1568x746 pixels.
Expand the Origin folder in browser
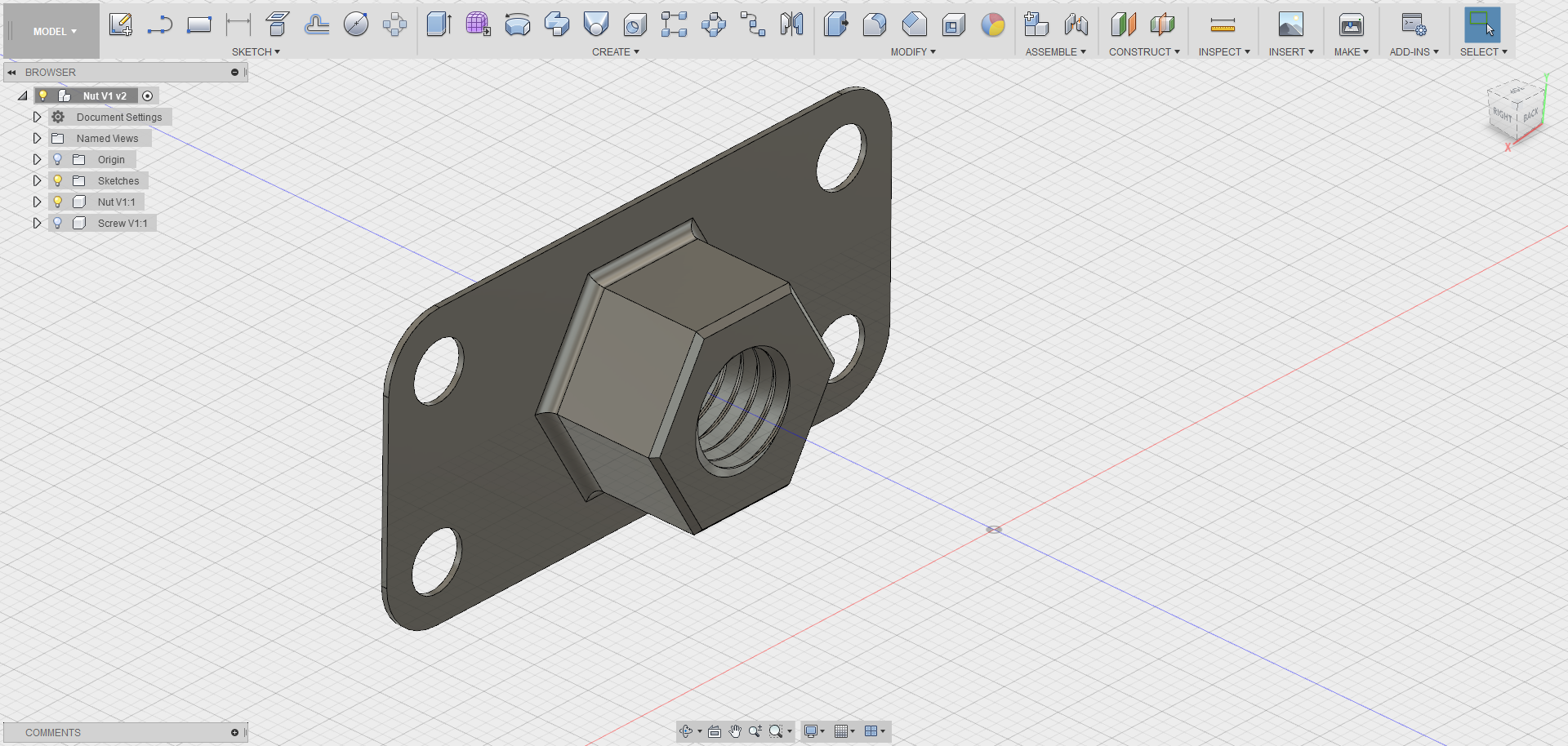[x=37, y=159]
